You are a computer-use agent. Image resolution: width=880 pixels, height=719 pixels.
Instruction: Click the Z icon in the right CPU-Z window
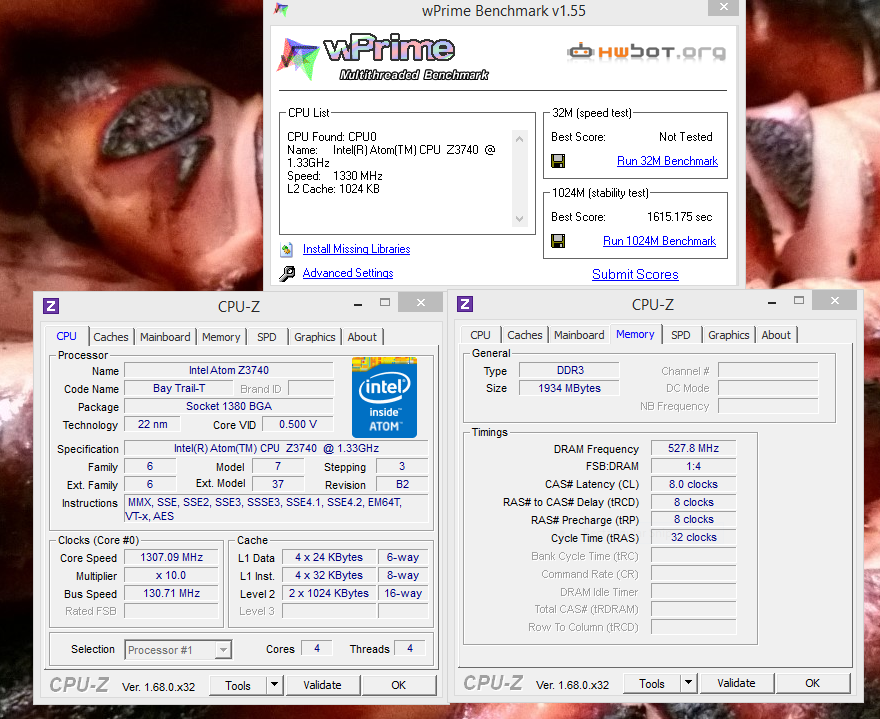click(x=465, y=304)
